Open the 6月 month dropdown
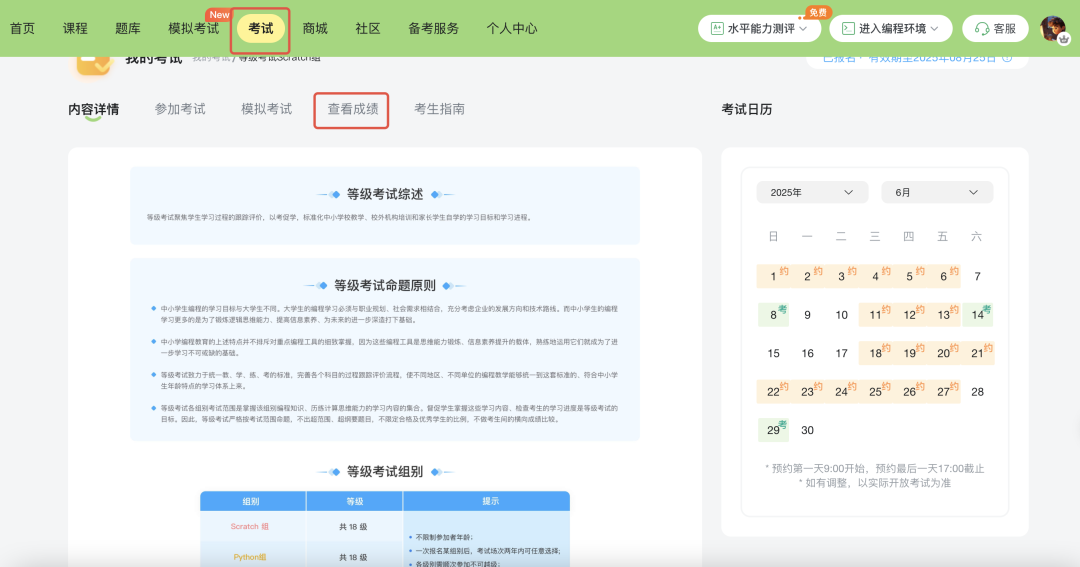The width and height of the screenshot is (1080, 567). (936, 192)
